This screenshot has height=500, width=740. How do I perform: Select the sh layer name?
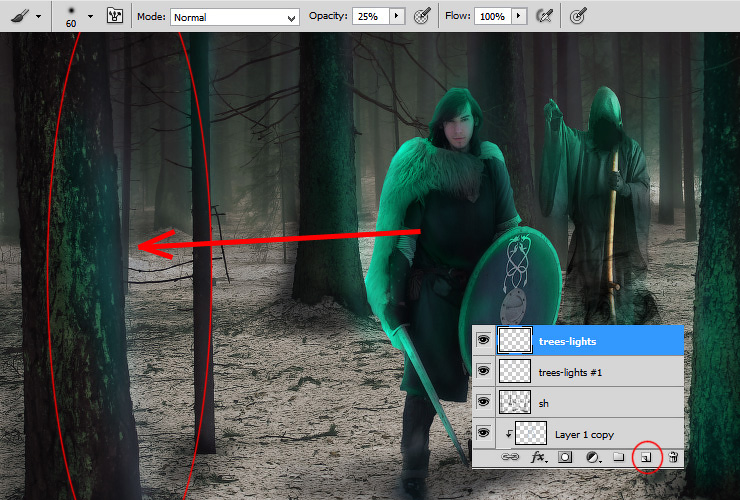tap(544, 404)
